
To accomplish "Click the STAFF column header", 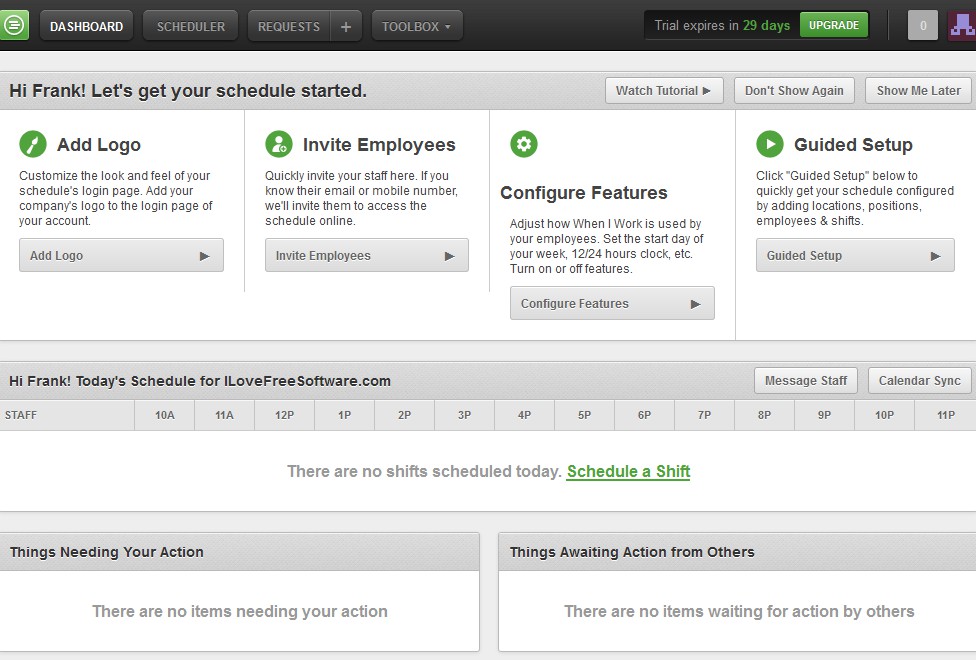I will point(67,415).
